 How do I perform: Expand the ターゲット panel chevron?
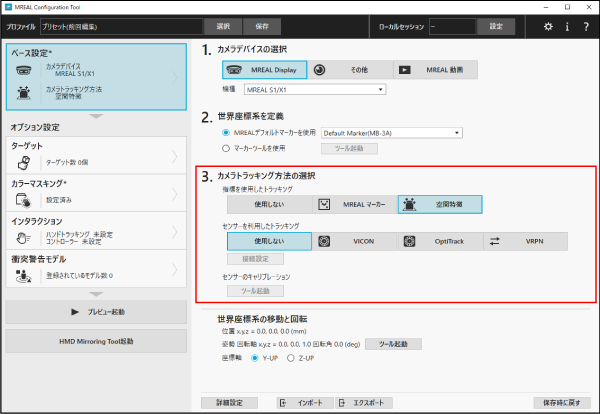pyautogui.click(x=174, y=156)
